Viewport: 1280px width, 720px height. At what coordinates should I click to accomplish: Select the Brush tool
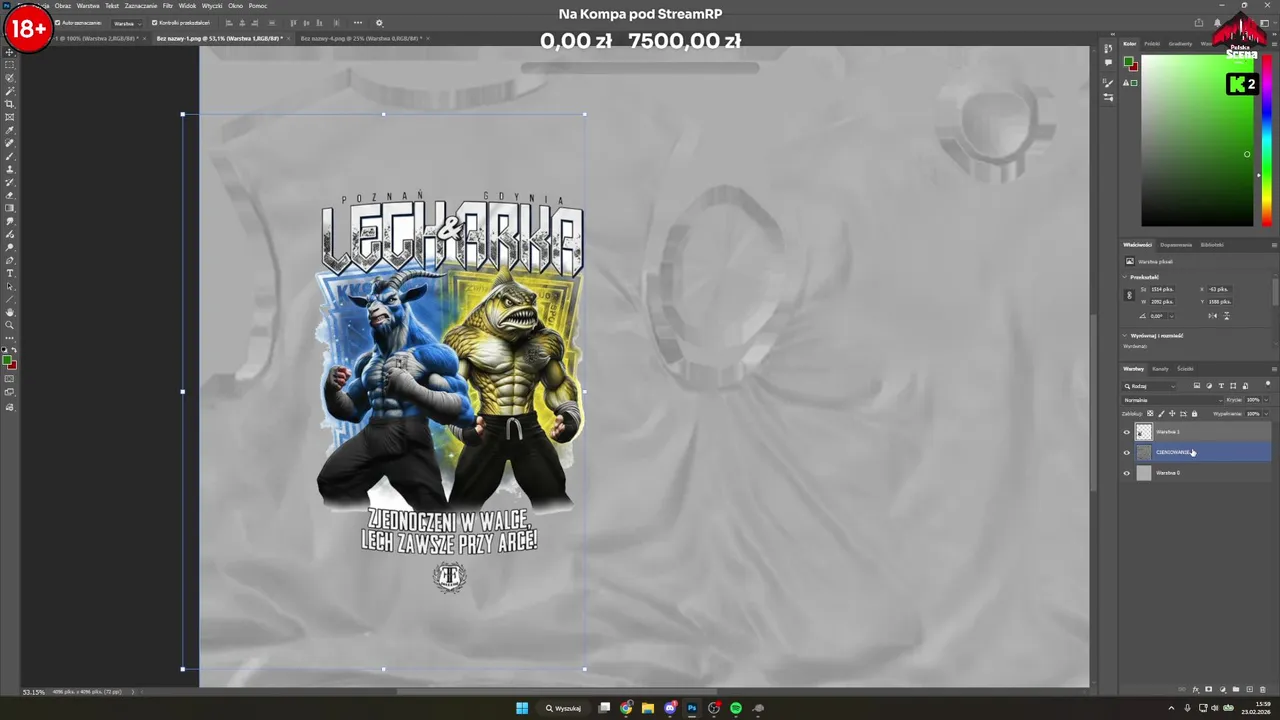click(x=10, y=156)
